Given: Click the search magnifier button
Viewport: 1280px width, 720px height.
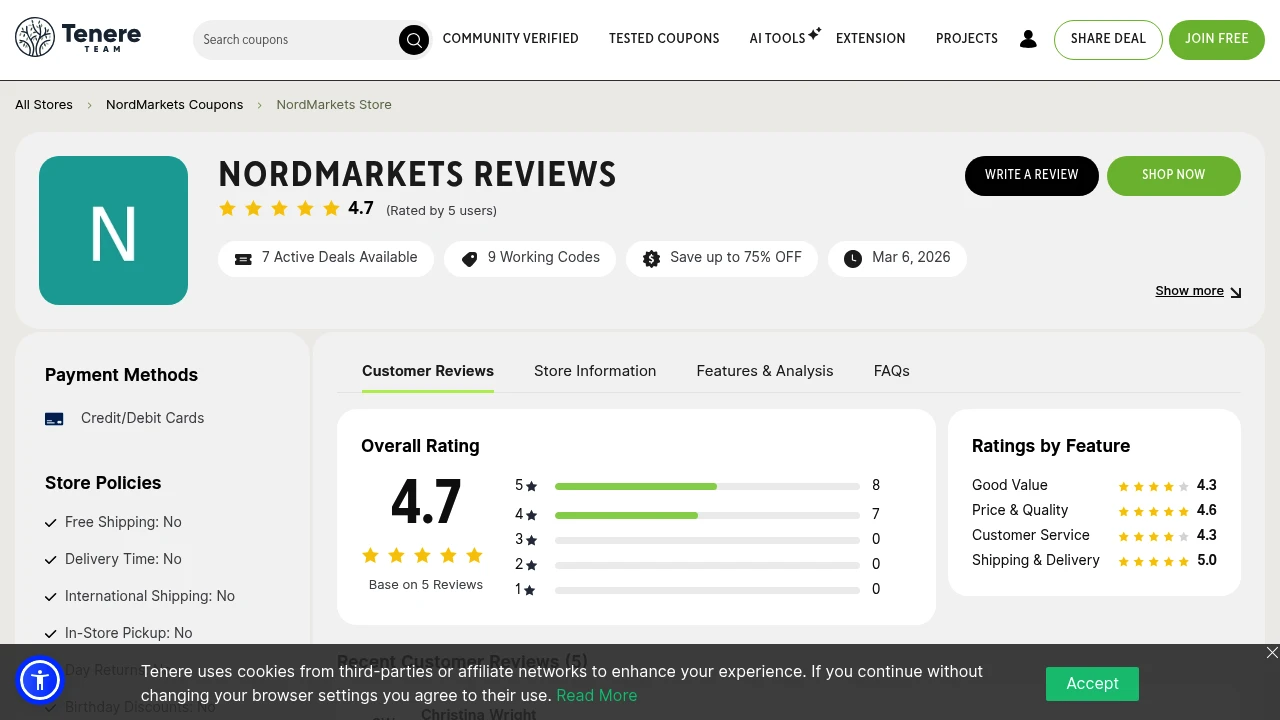Looking at the screenshot, I should (413, 40).
